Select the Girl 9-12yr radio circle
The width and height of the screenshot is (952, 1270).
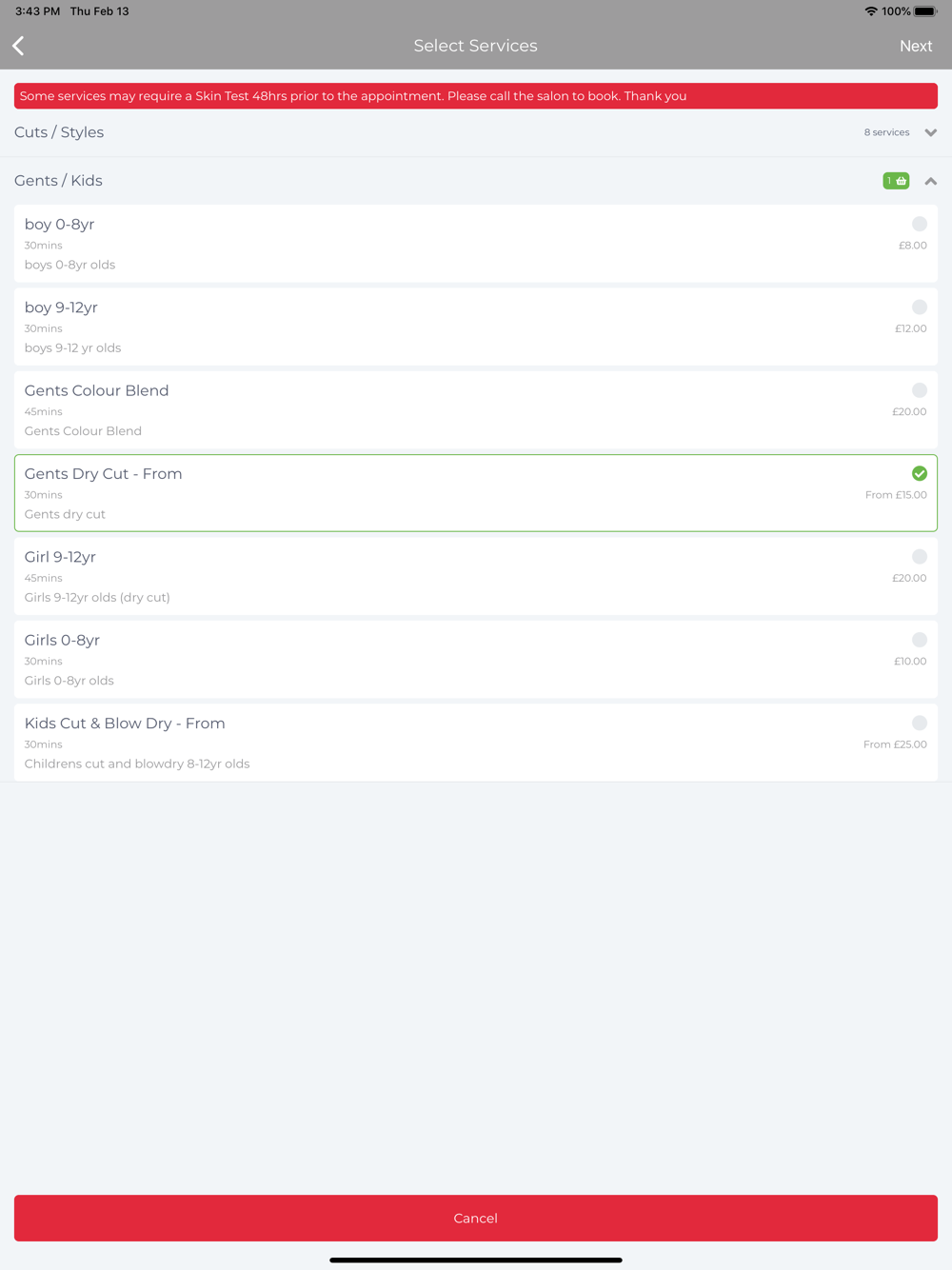click(920, 557)
